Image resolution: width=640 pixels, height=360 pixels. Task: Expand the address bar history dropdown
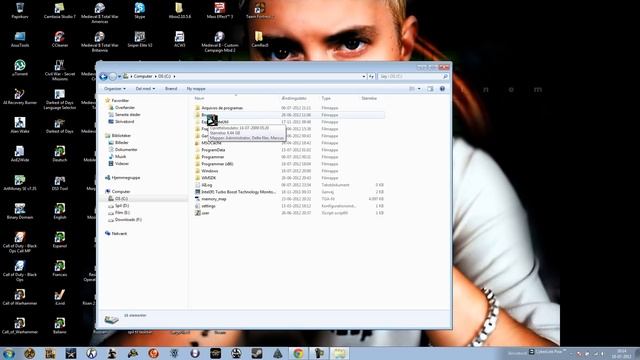click(364, 76)
